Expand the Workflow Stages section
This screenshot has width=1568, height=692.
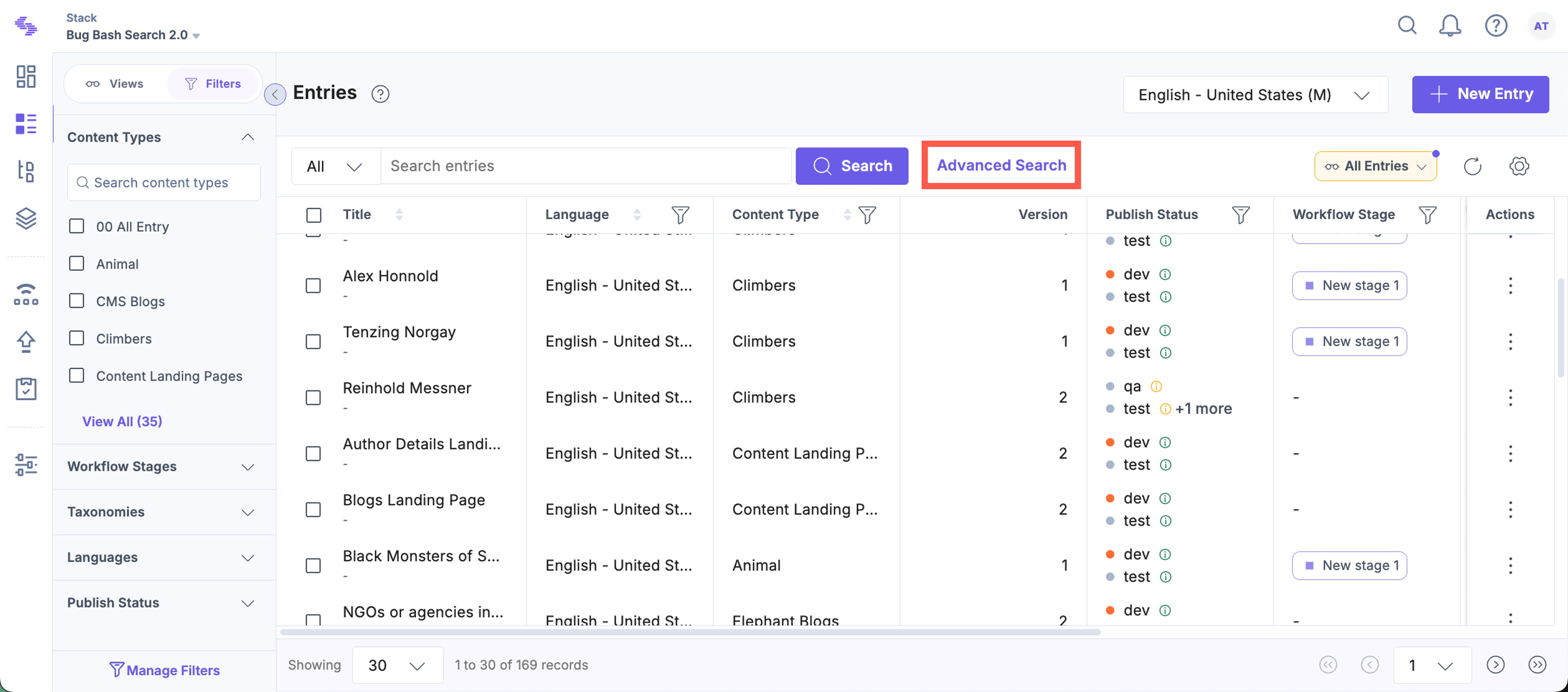163,467
